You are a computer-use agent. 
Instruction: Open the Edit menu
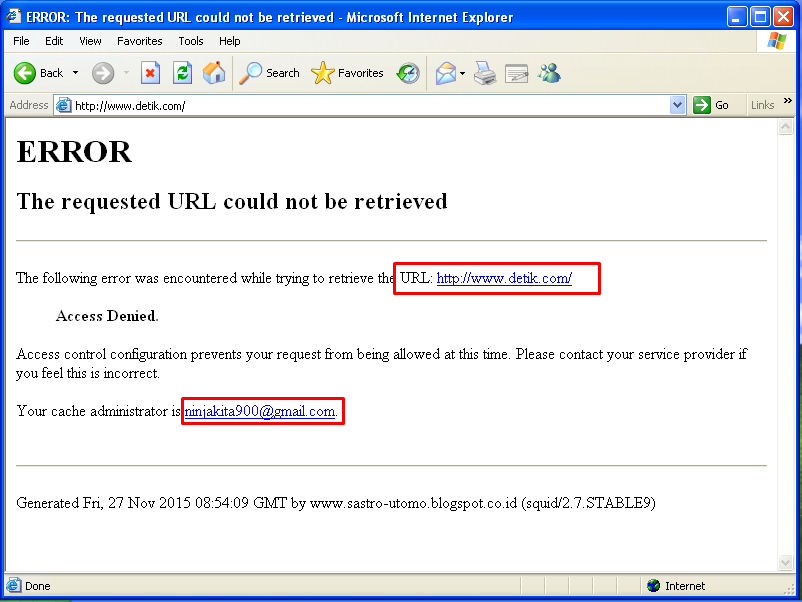pyautogui.click(x=54, y=41)
